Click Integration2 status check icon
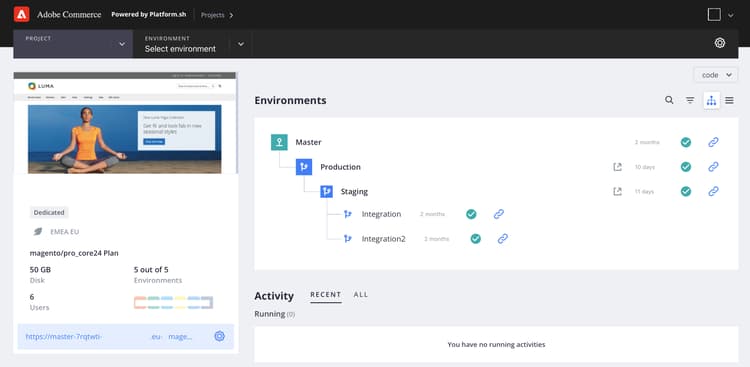750x367 pixels. 475,239
